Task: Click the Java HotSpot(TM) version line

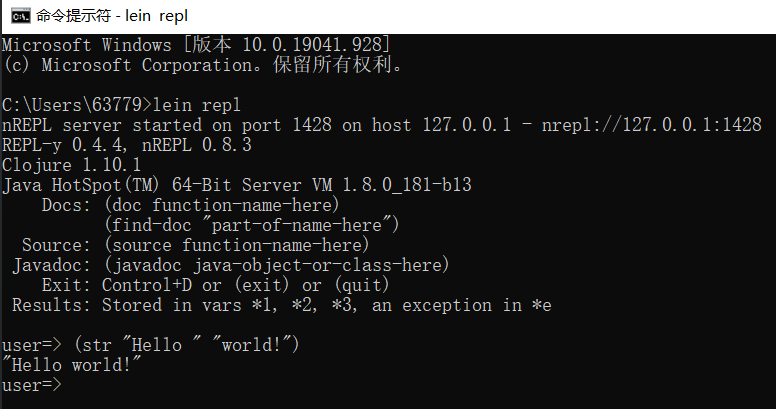Action: pos(237,185)
